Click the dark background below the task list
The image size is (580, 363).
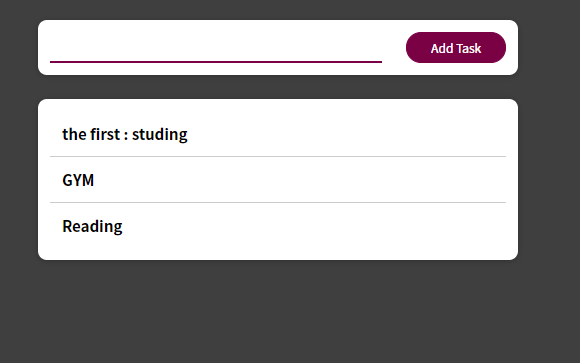278,312
